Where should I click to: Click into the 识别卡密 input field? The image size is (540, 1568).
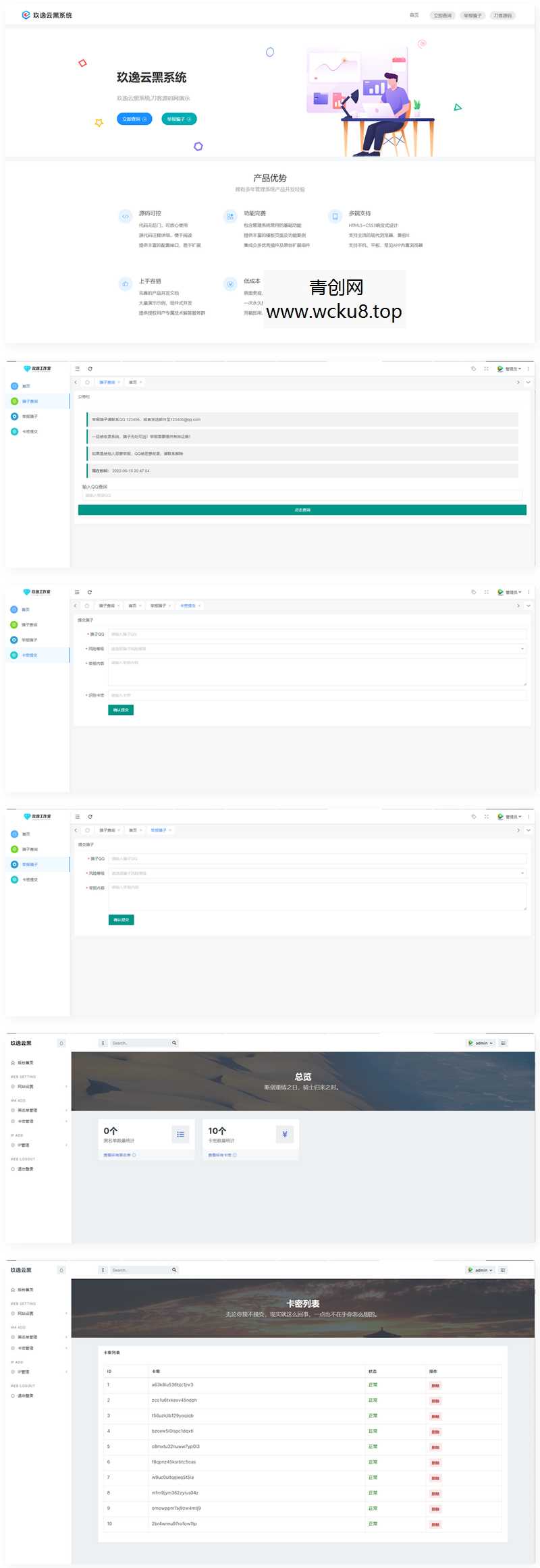click(x=317, y=695)
